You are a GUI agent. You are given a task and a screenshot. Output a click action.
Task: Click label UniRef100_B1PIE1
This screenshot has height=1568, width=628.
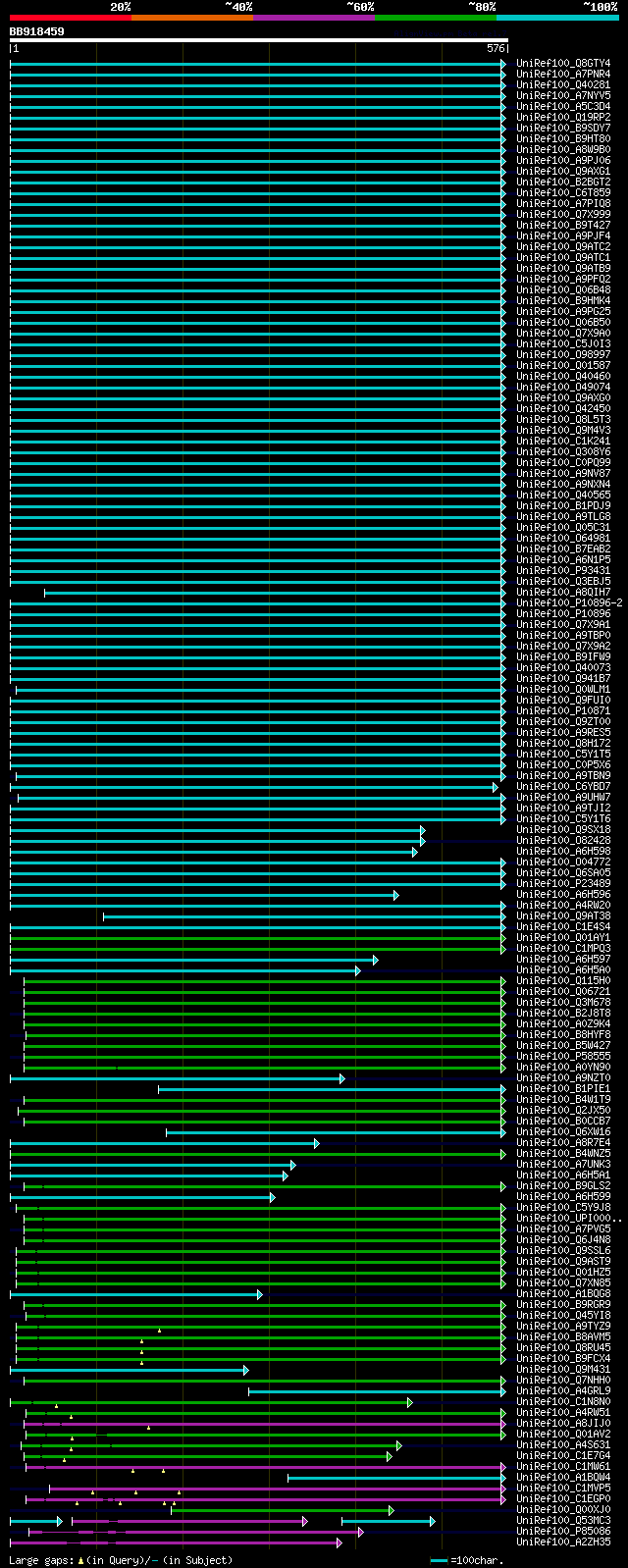click(x=563, y=1089)
